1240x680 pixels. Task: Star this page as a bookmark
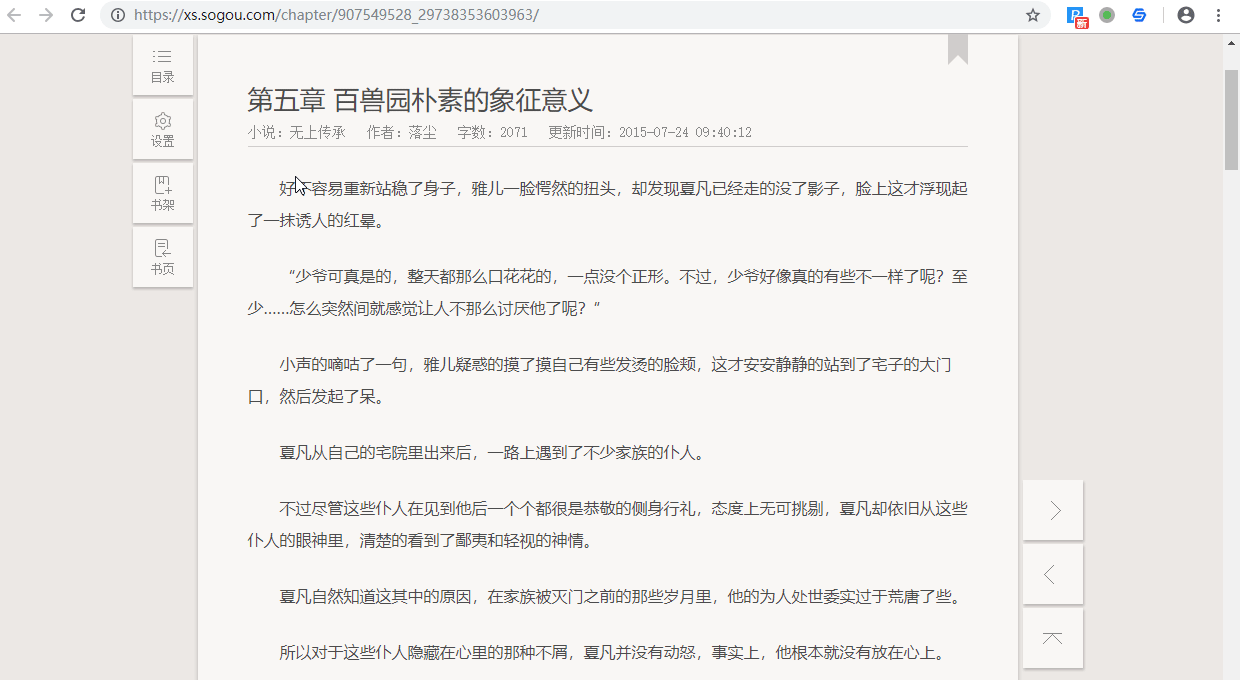pyautogui.click(x=1033, y=15)
